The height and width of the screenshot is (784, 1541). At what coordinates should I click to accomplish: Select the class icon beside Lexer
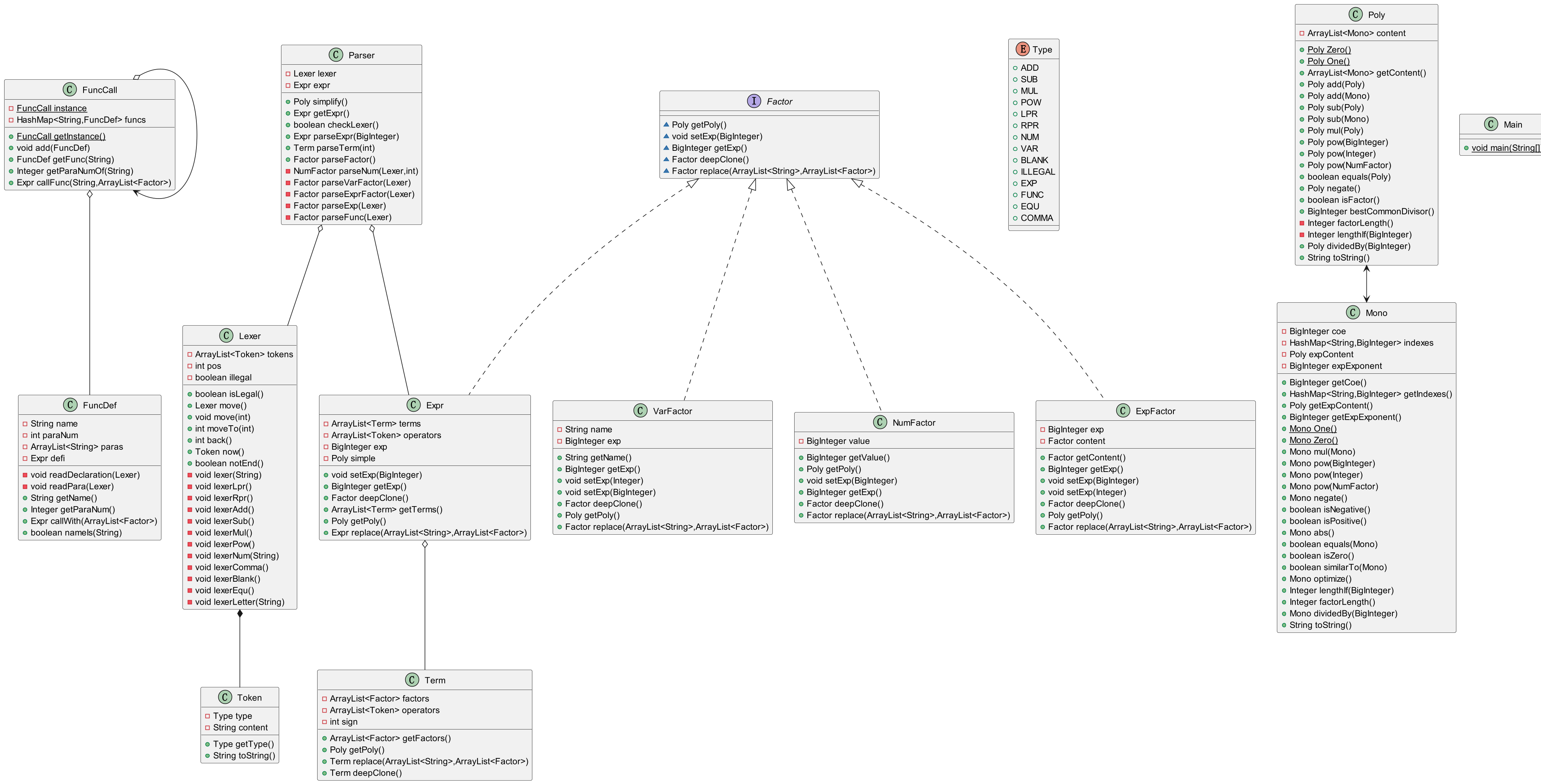click(x=226, y=335)
